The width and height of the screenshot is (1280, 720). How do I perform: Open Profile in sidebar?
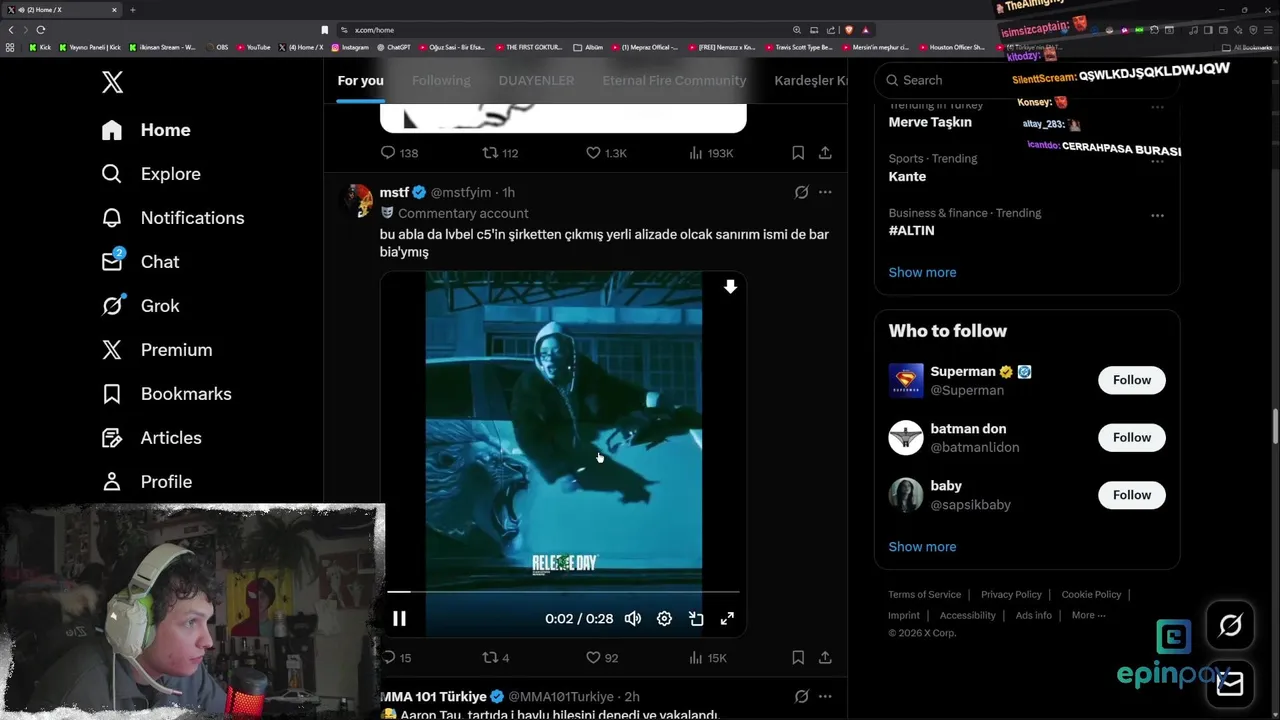tap(147, 482)
